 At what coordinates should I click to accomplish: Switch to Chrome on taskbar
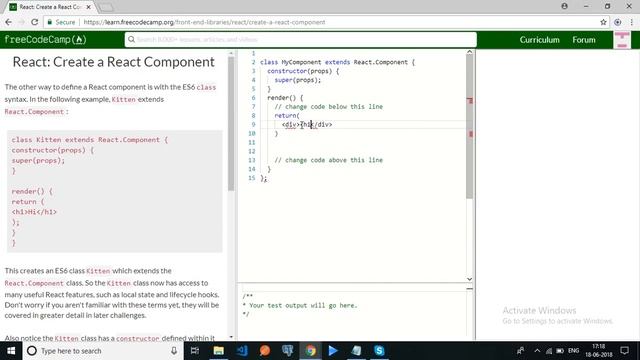click(311, 351)
